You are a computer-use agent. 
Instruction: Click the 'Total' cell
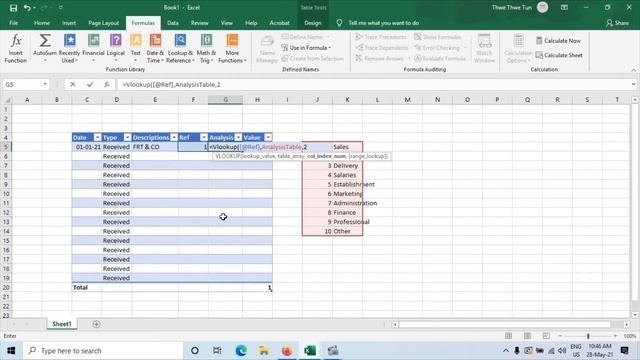tap(87, 287)
